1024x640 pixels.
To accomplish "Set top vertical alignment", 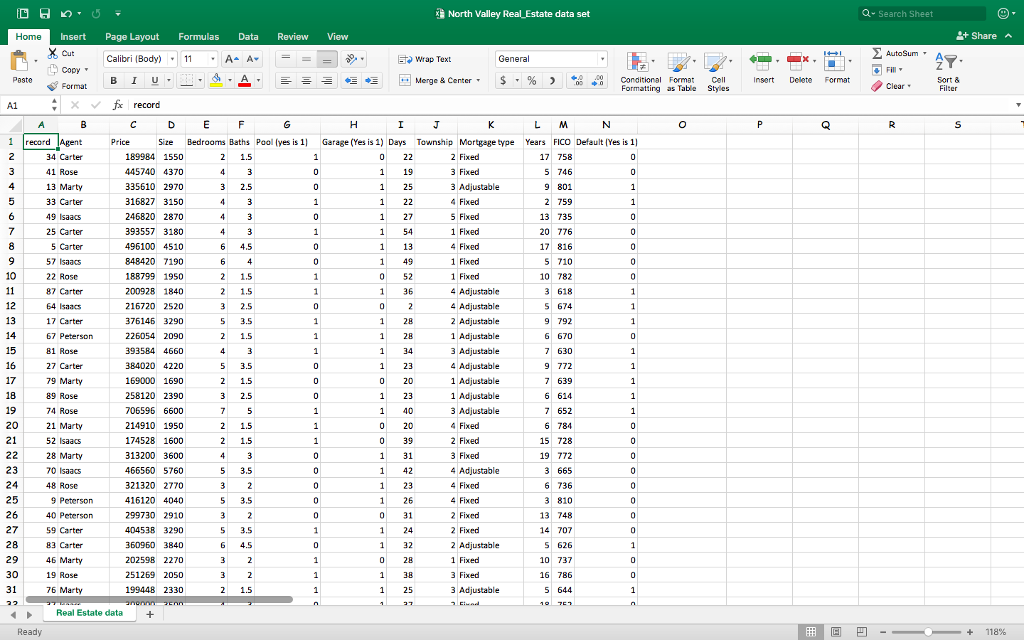I will tap(285, 59).
